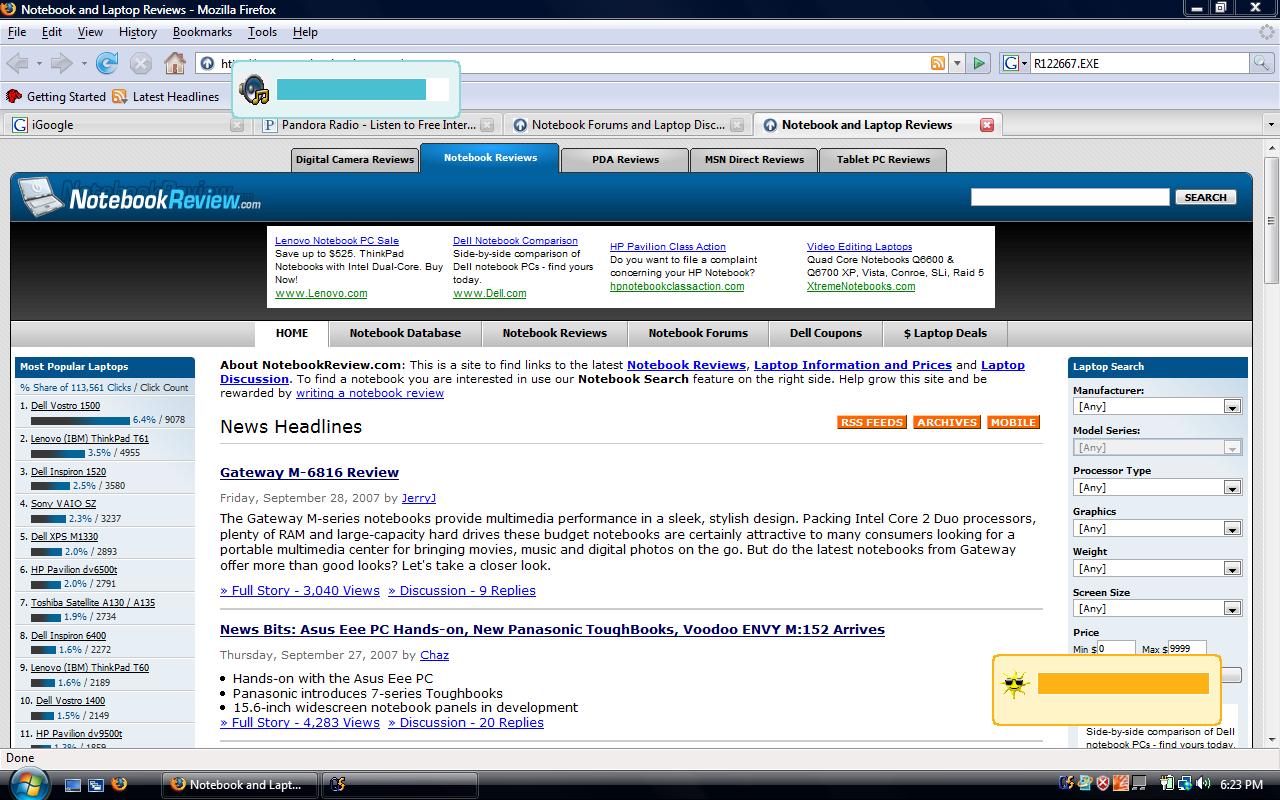Open the list all tabs dropdown
The image size is (1280, 800).
(x=1271, y=125)
